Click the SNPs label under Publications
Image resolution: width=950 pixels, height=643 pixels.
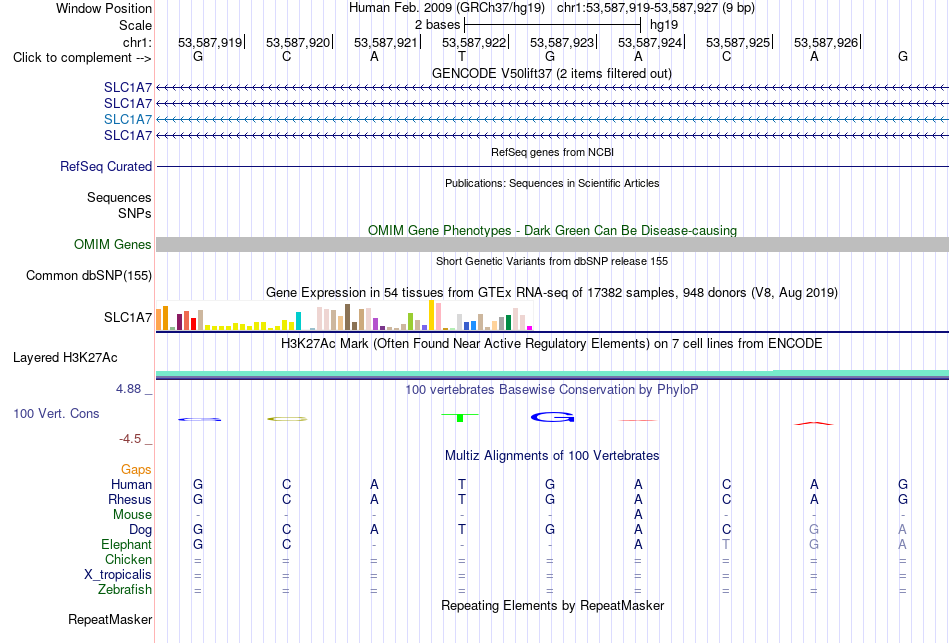click(x=135, y=213)
